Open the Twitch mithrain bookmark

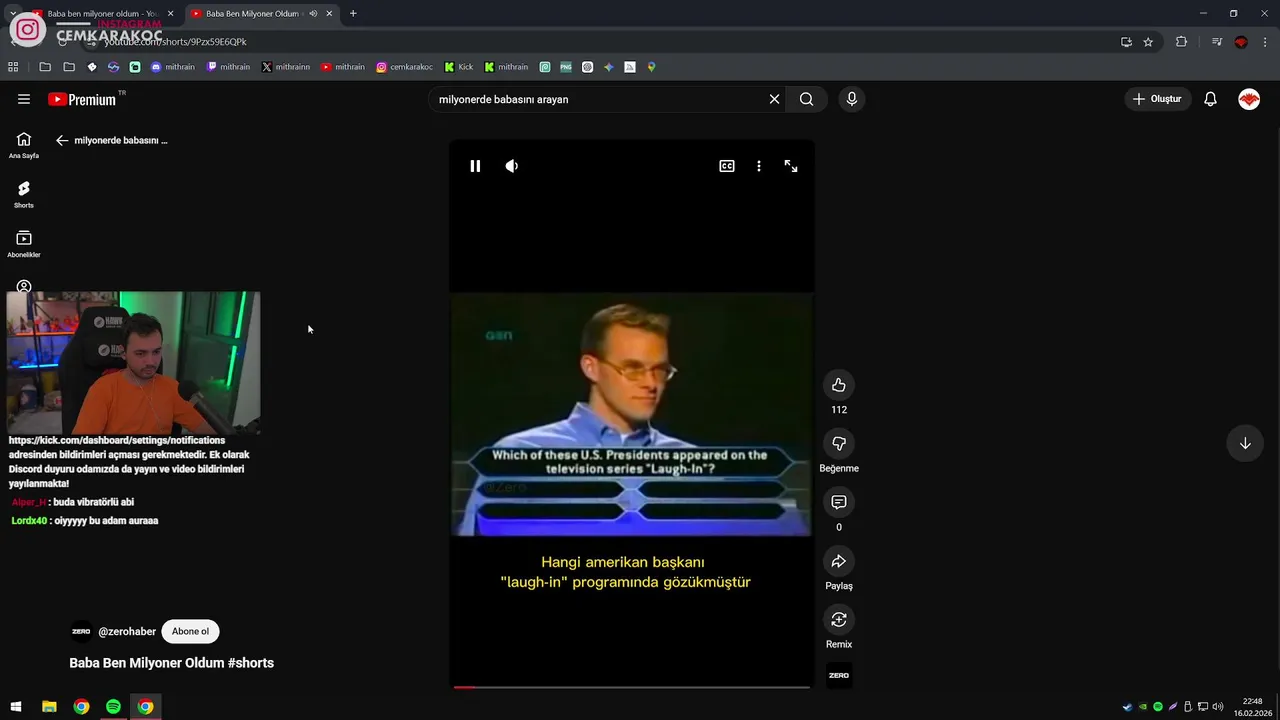coord(228,67)
